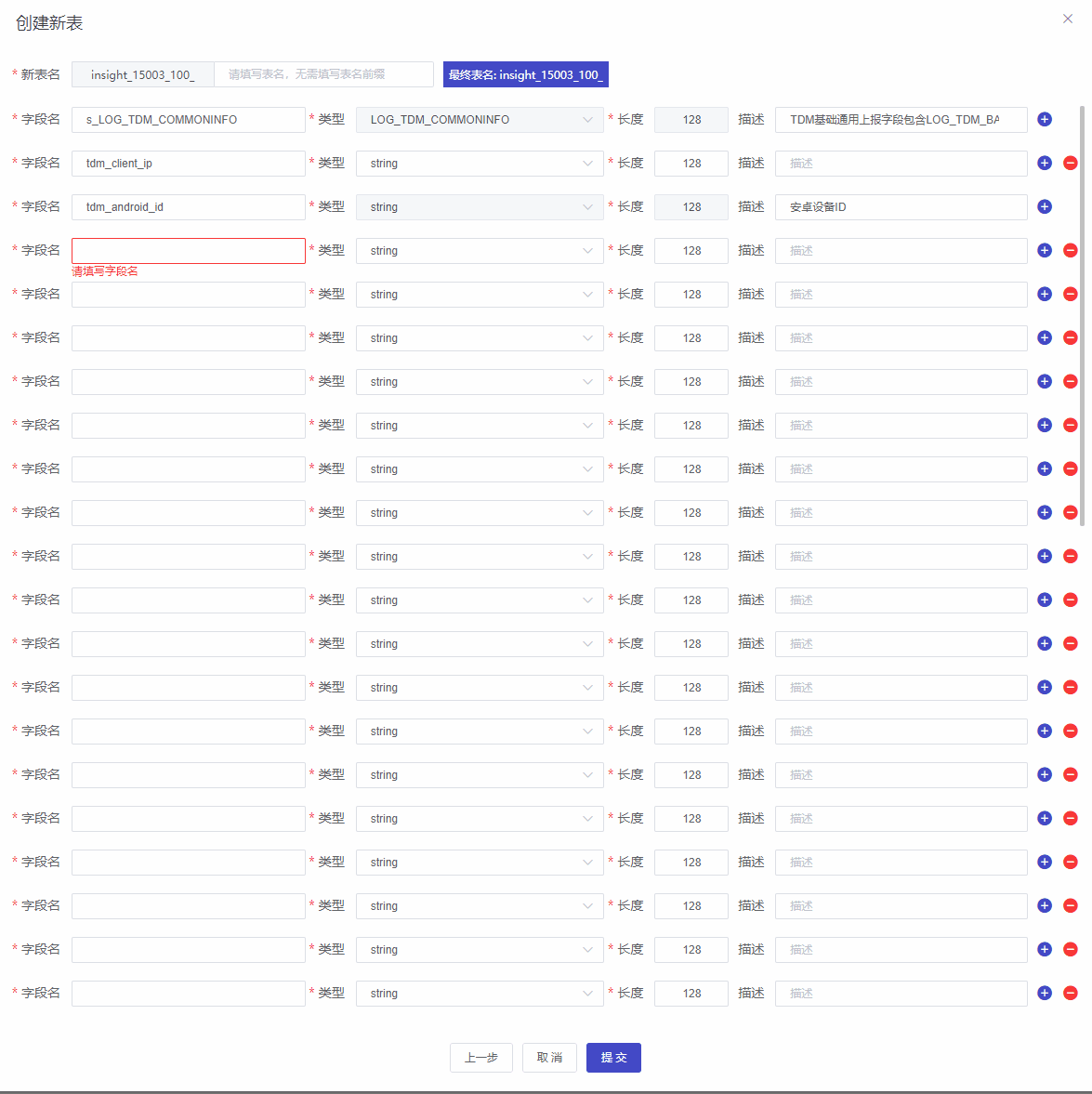Click the vertical scrollbar of the field list

[1082, 316]
